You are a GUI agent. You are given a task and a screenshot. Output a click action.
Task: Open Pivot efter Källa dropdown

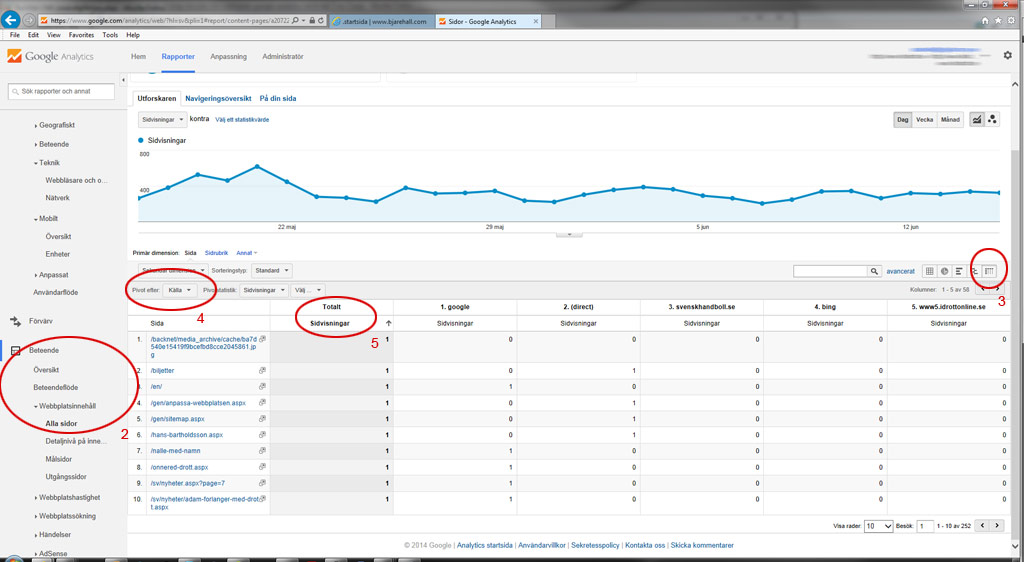(179, 290)
